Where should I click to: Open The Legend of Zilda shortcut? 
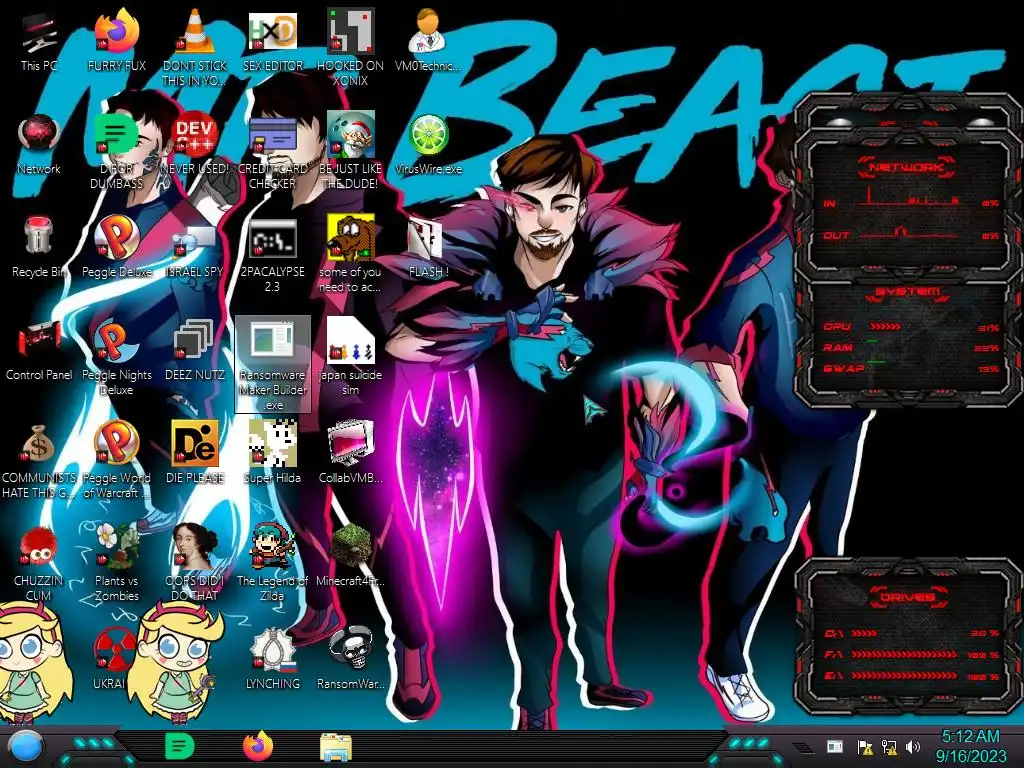pyautogui.click(x=272, y=563)
